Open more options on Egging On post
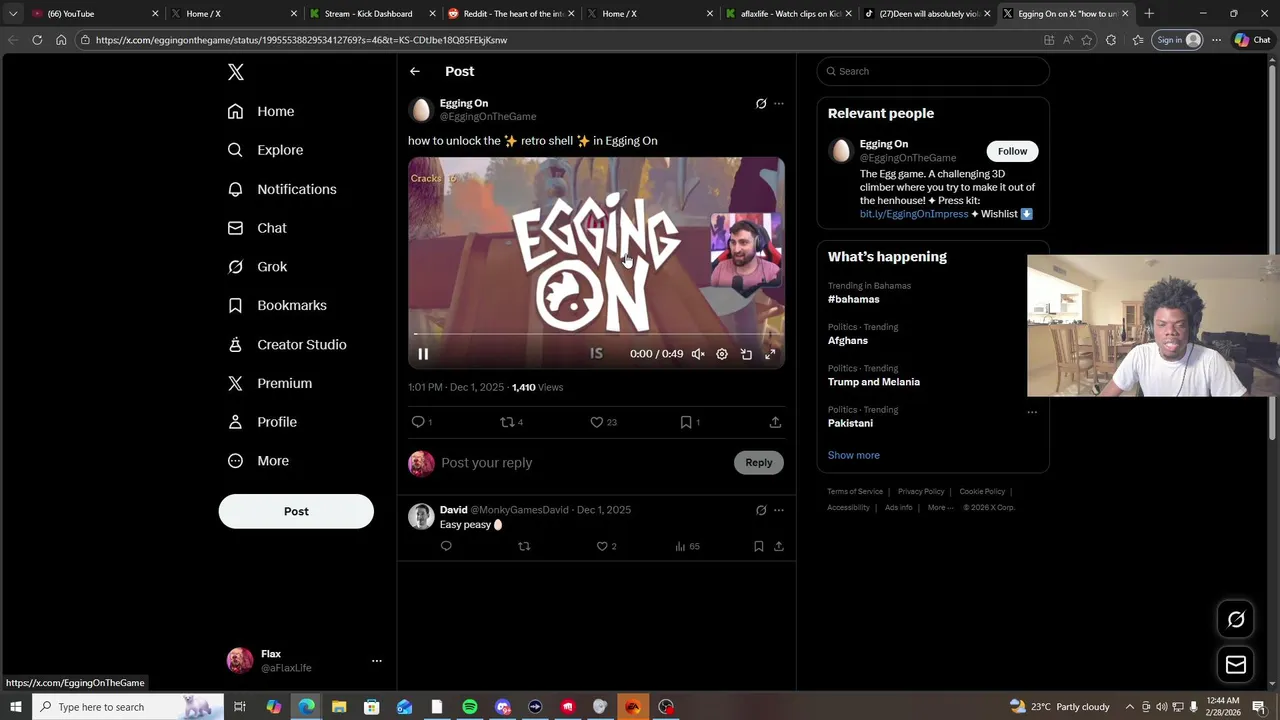This screenshot has width=1280, height=720. (x=779, y=103)
